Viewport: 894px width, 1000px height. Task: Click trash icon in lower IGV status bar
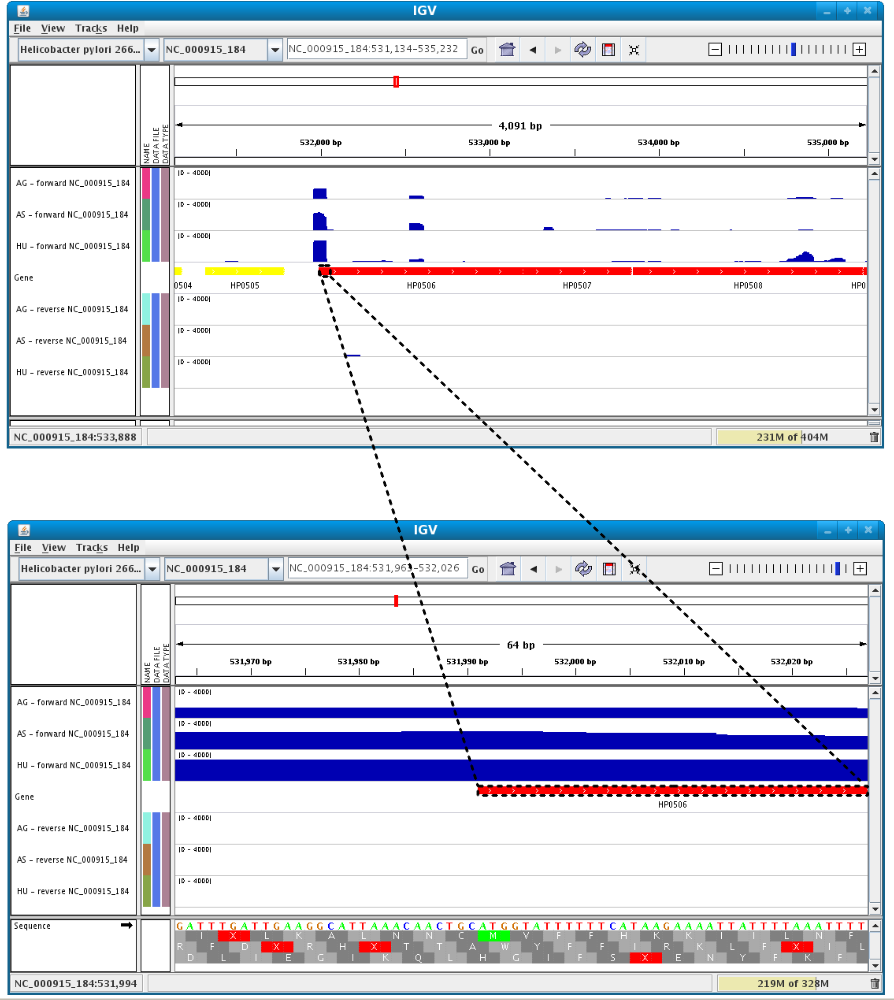coord(874,983)
